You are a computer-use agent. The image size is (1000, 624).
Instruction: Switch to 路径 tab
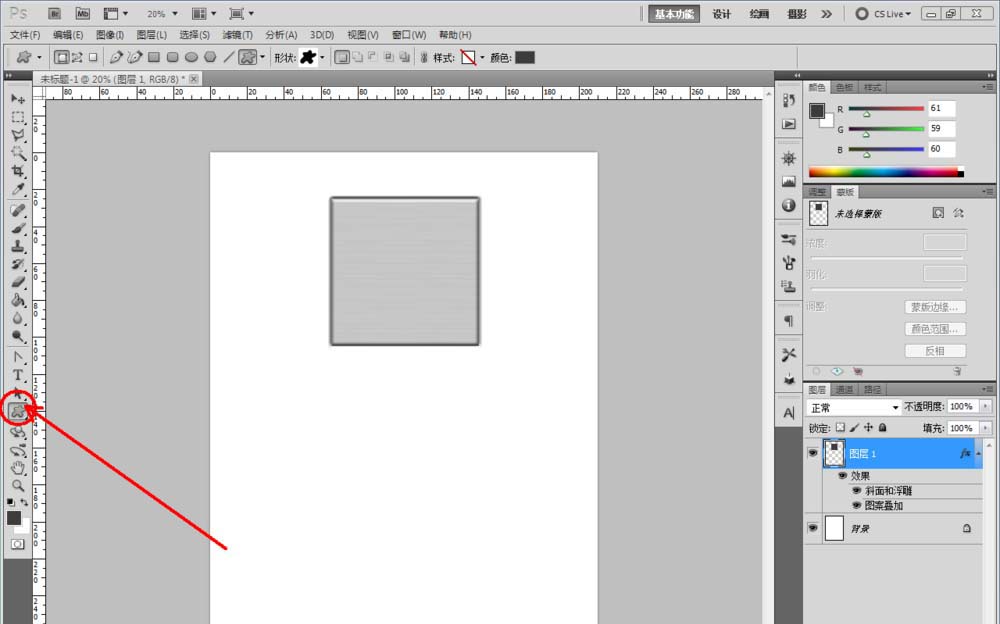pyautogui.click(x=872, y=389)
